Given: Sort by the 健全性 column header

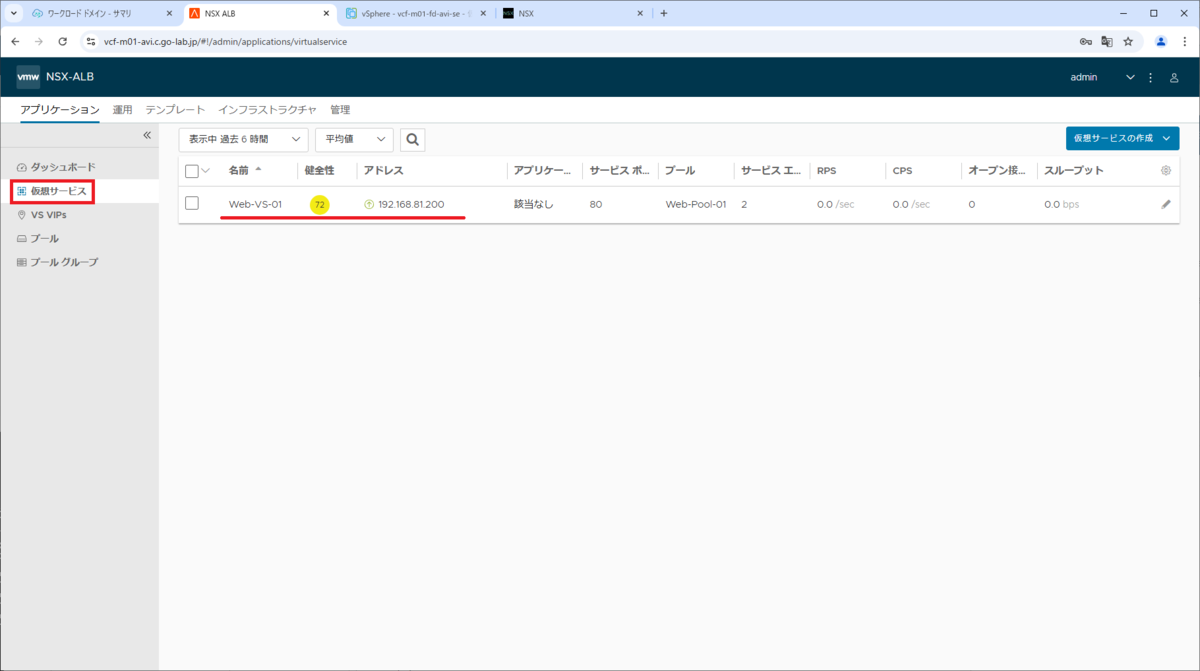Looking at the screenshot, I should point(319,171).
